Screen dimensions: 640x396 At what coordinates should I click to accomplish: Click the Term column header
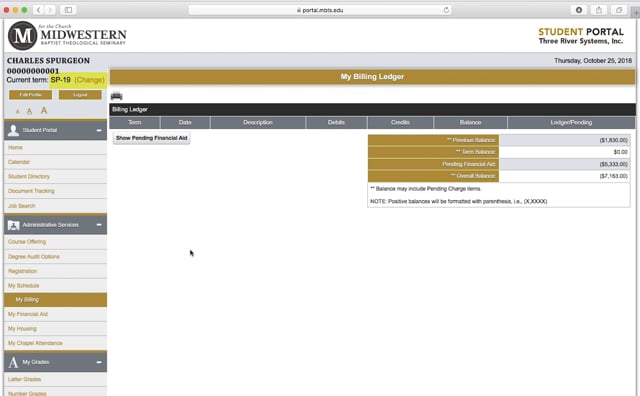click(x=135, y=122)
